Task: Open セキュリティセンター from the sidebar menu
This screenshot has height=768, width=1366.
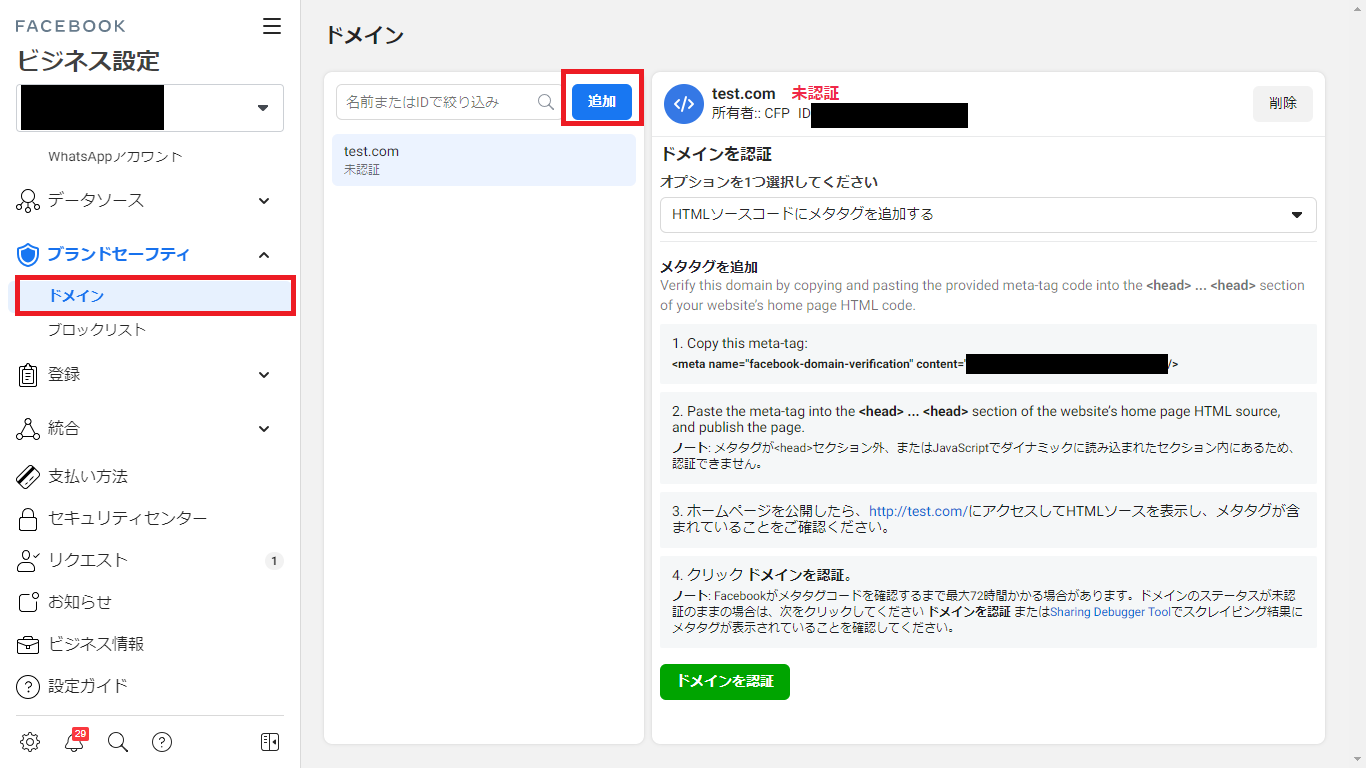Action: pyautogui.click(x=128, y=519)
